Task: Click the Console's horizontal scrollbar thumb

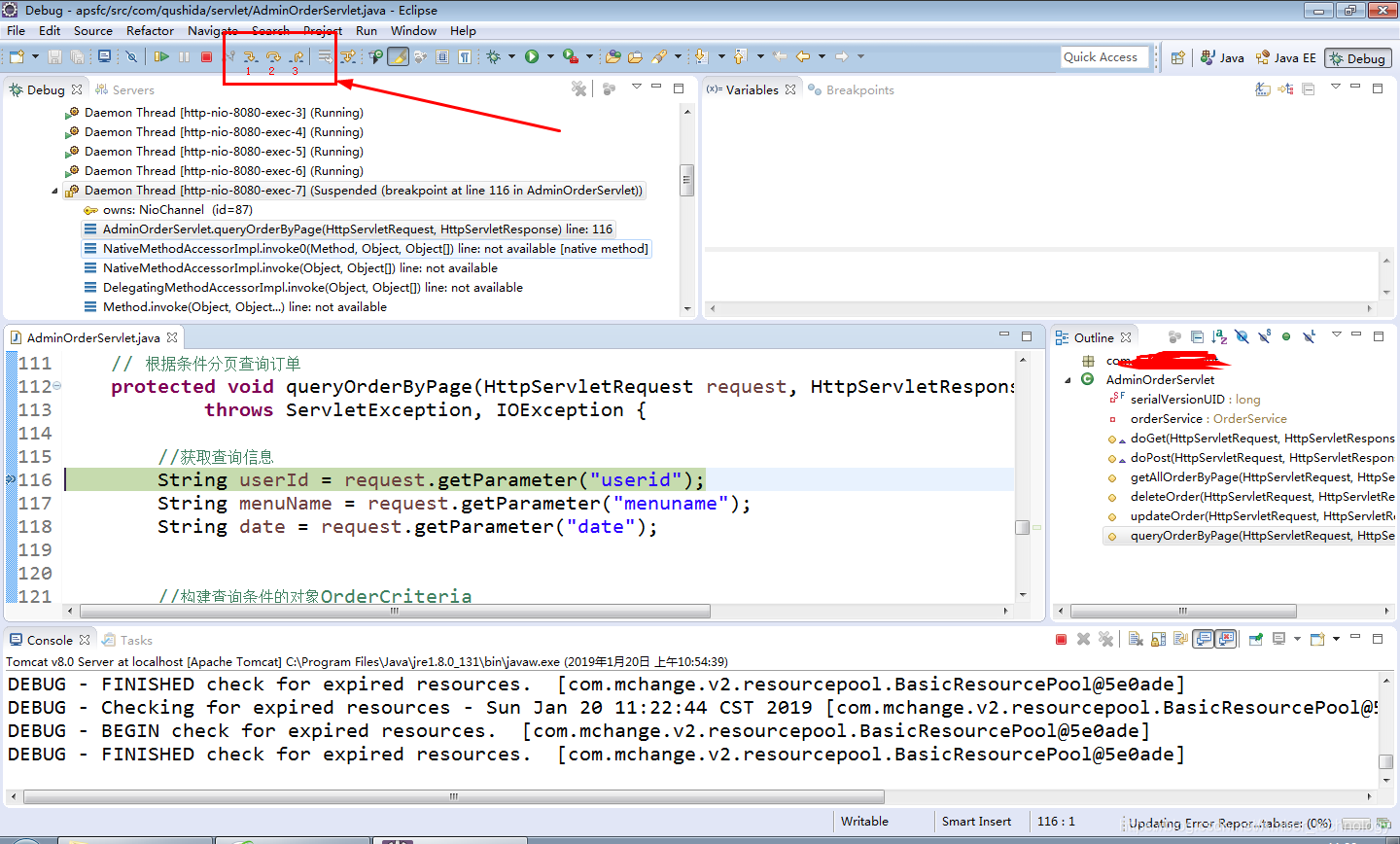Action: [453, 796]
